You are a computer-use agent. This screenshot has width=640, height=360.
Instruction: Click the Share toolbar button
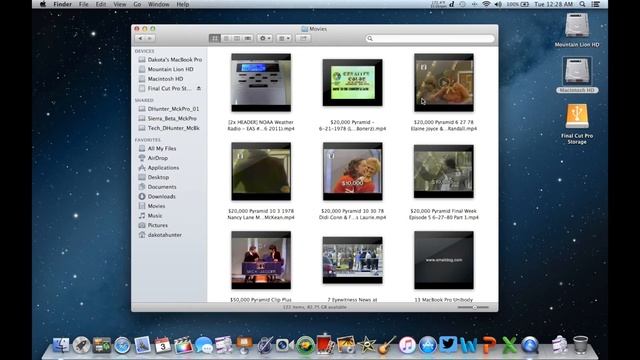coord(303,38)
